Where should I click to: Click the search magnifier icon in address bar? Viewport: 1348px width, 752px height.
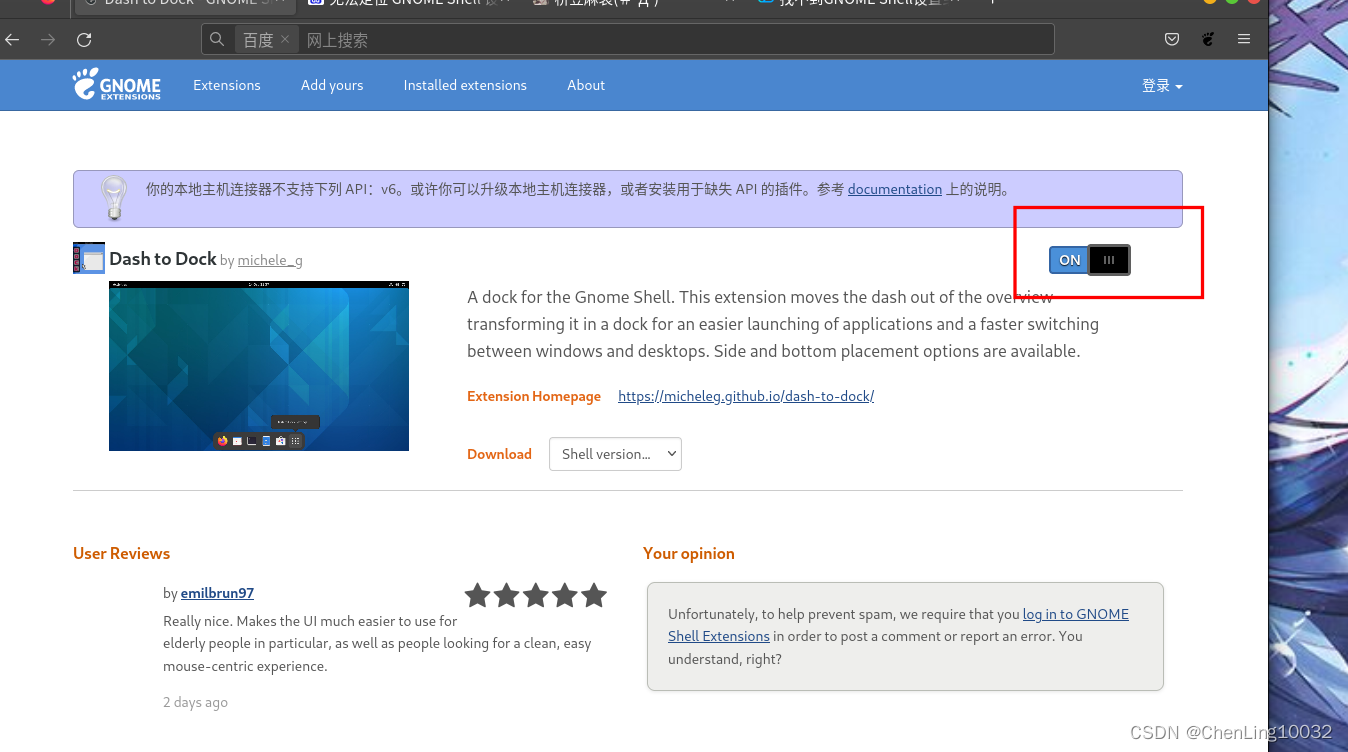217,39
